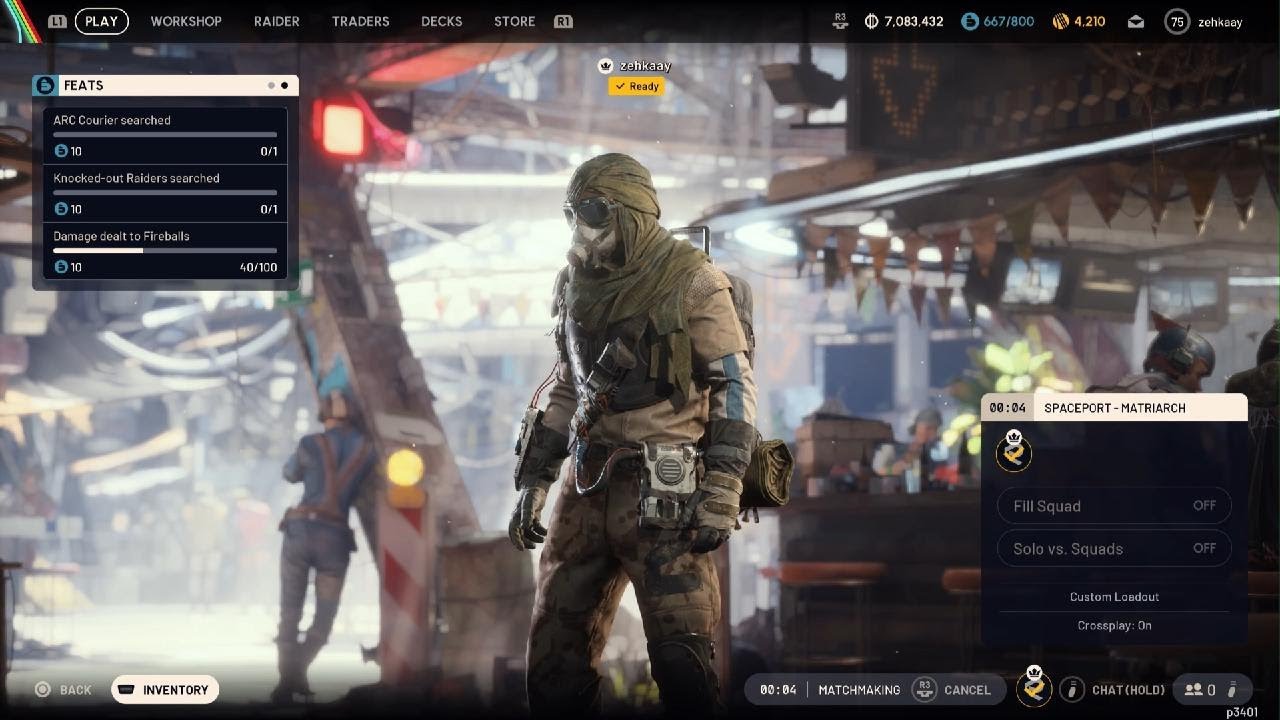The width and height of the screenshot is (1280, 720).
Task: Click the microphone icon beside friends count
Action: pyautogui.click(x=1232, y=690)
